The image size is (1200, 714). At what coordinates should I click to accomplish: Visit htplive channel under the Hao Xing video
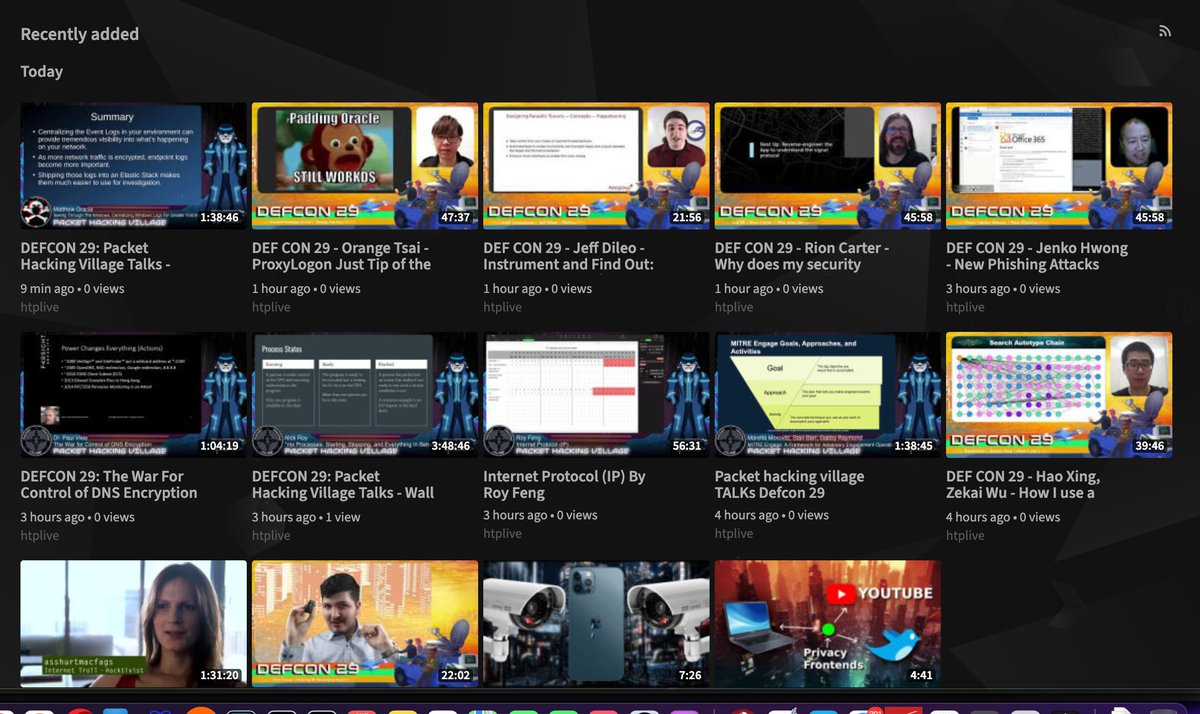(965, 535)
